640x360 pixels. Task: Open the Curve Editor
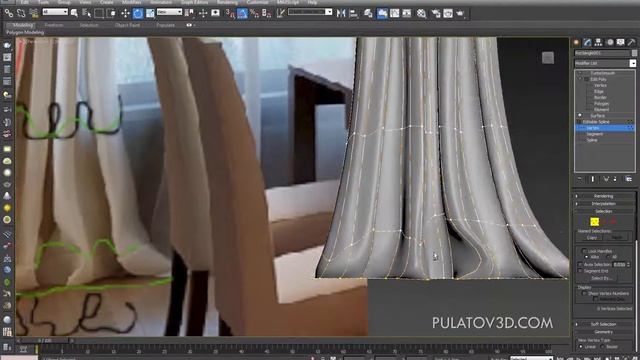point(395,13)
